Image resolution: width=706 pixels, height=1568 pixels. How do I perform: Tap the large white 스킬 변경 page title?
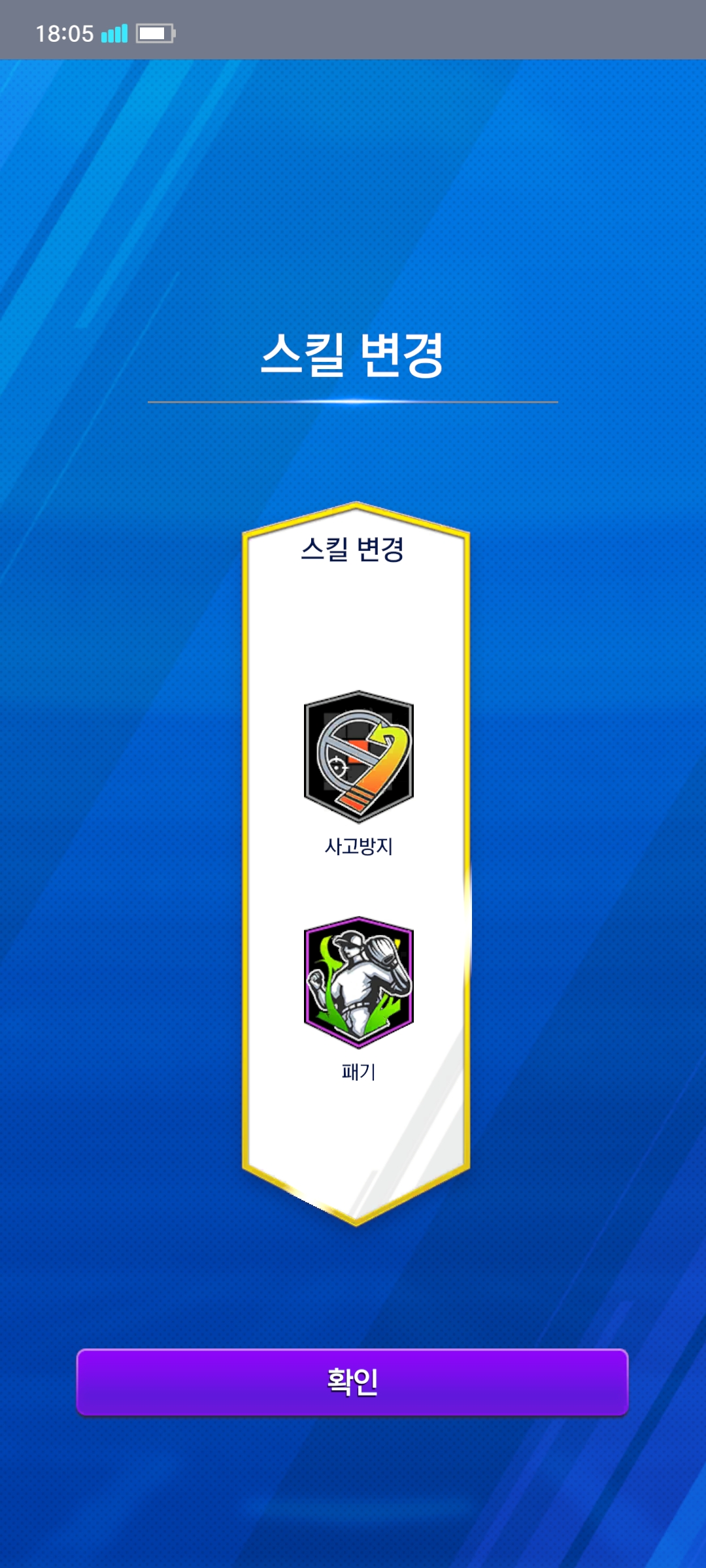point(352,355)
